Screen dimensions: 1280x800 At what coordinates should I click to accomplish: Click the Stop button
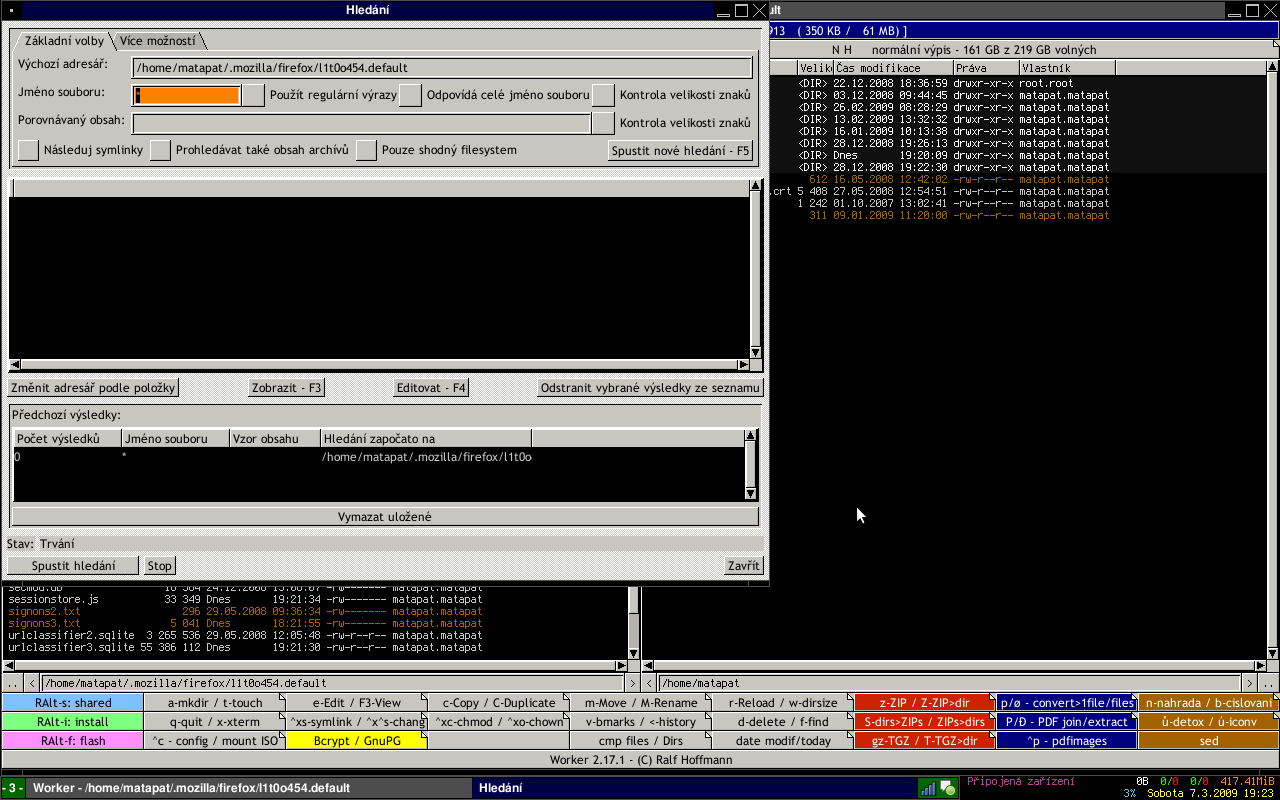point(160,566)
